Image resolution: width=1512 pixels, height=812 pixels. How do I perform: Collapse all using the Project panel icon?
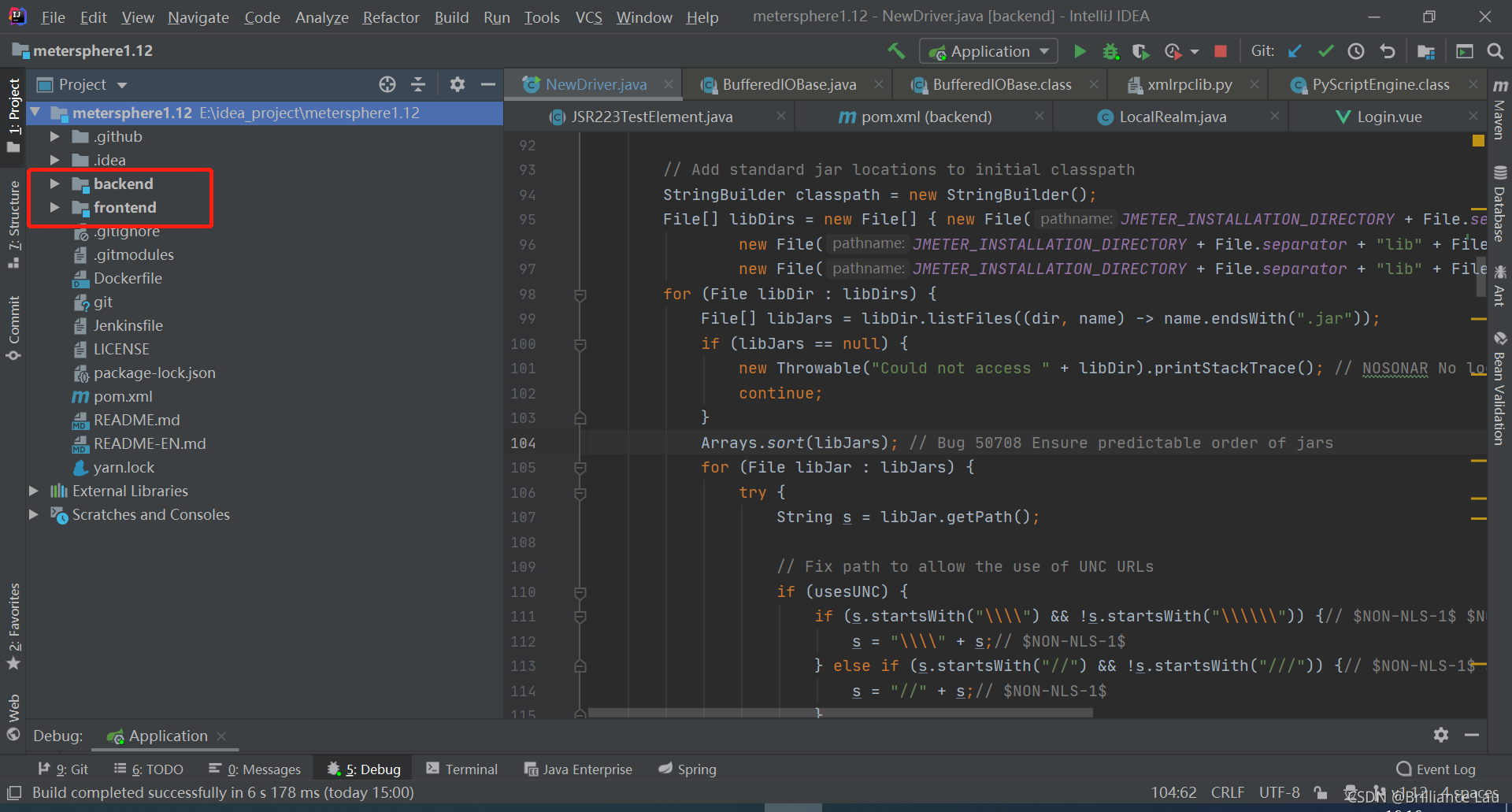pyautogui.click(x=418, y=84)
